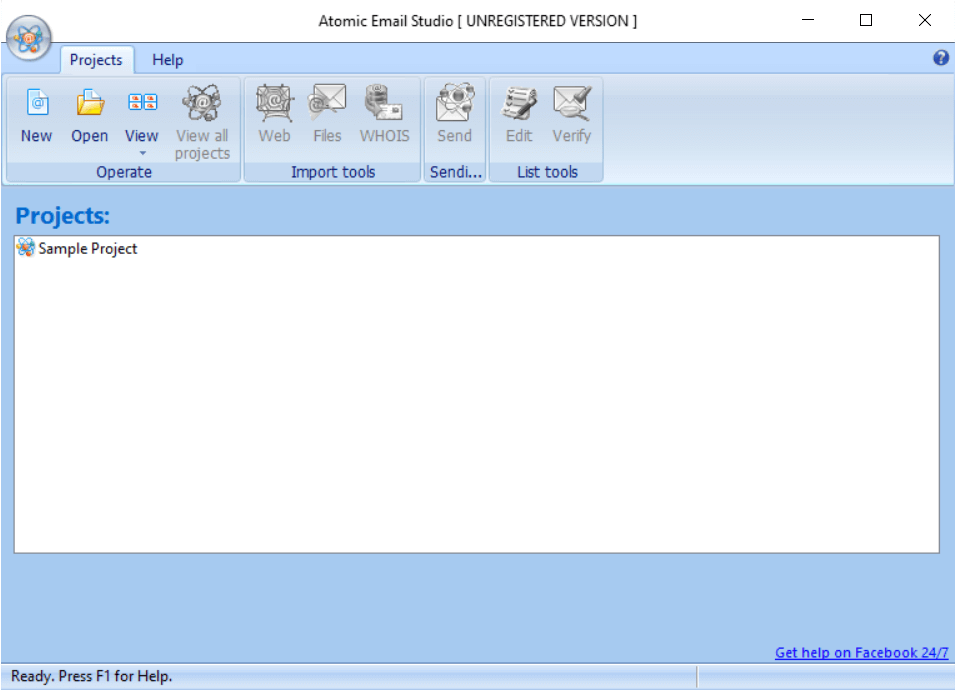Click the Atomic Email Studio orb button
The image size is (956, 691).
coord(28,38)
